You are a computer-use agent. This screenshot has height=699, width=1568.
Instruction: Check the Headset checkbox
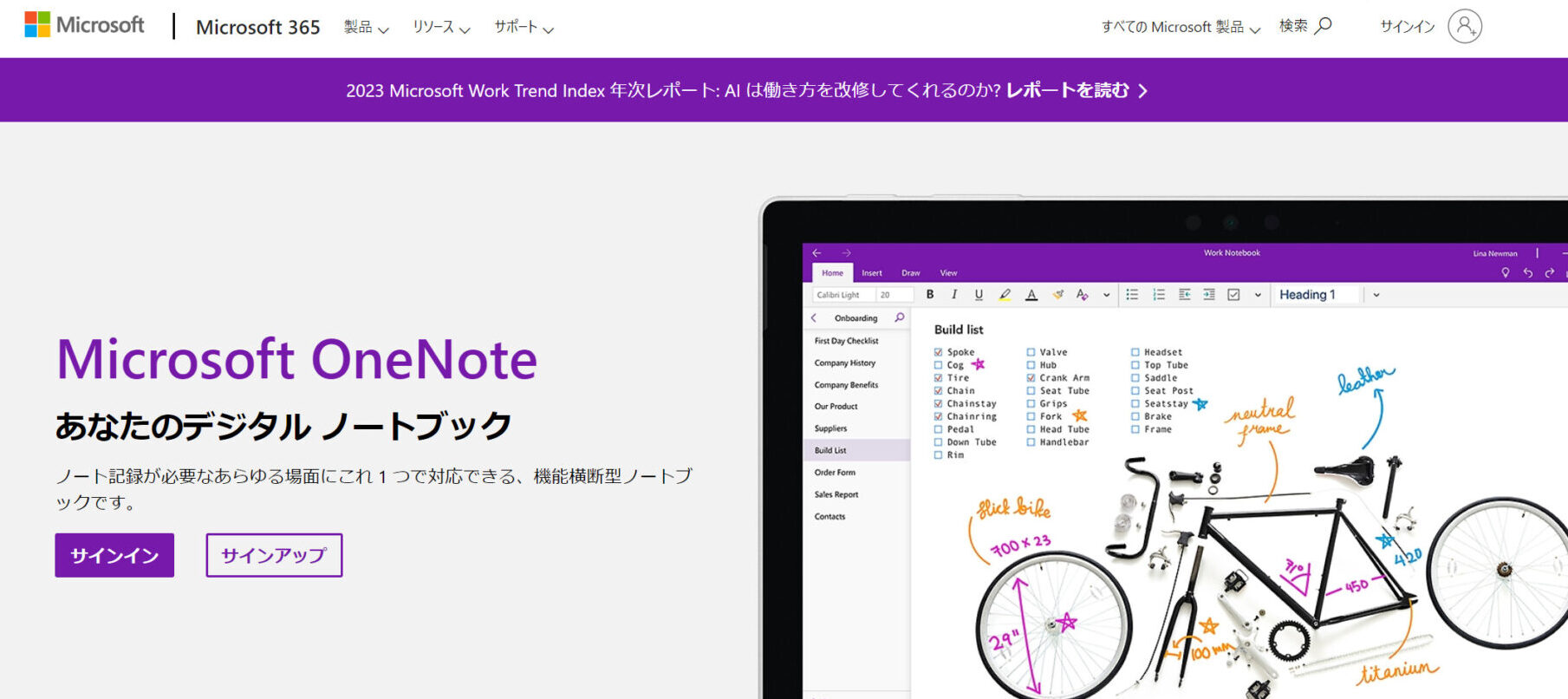1135,352
